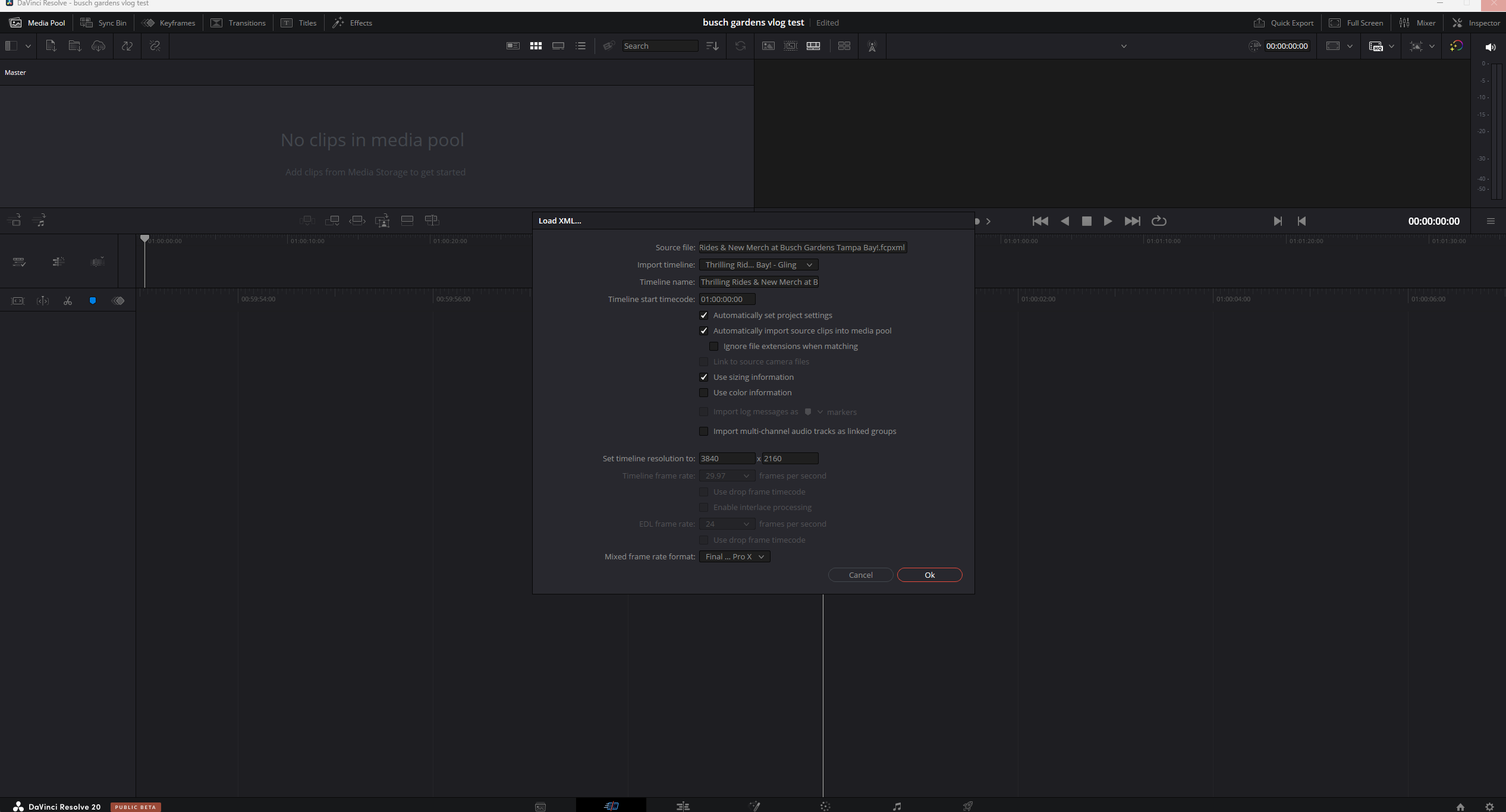
Task: Expand media pool panel layout chevron
Action: (28, 46)
